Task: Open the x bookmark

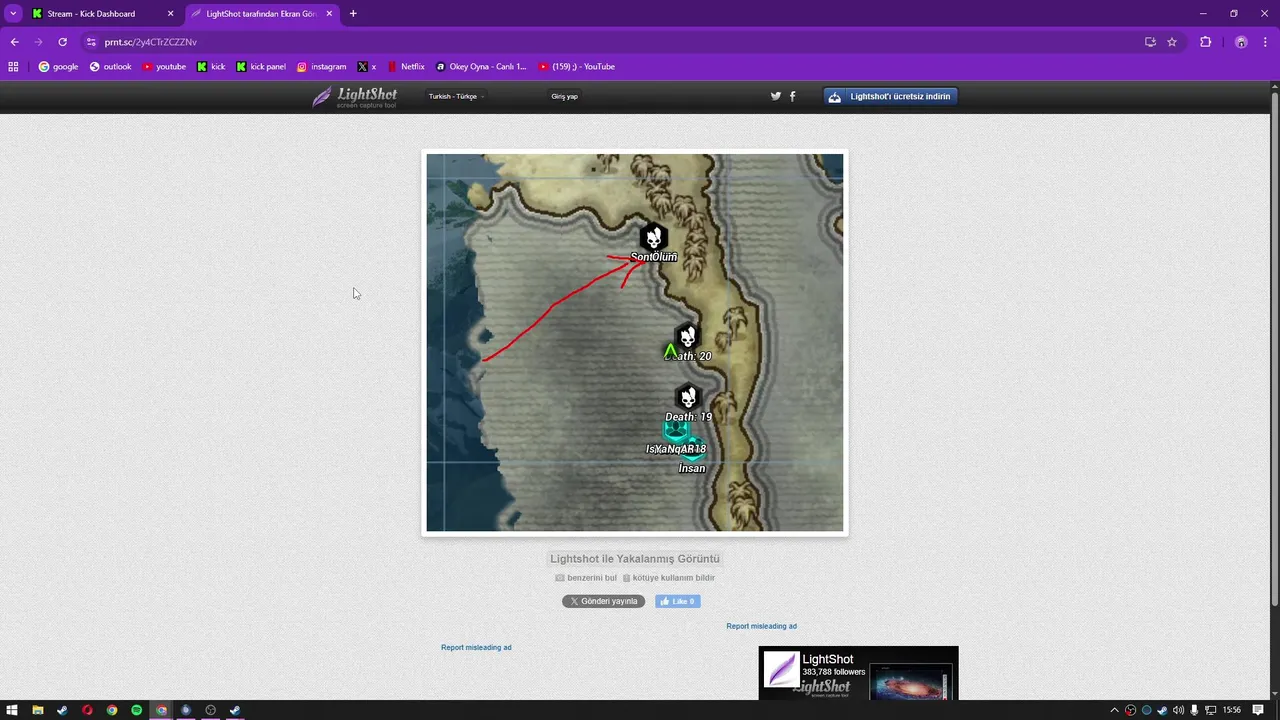Action: click(367, 67)
